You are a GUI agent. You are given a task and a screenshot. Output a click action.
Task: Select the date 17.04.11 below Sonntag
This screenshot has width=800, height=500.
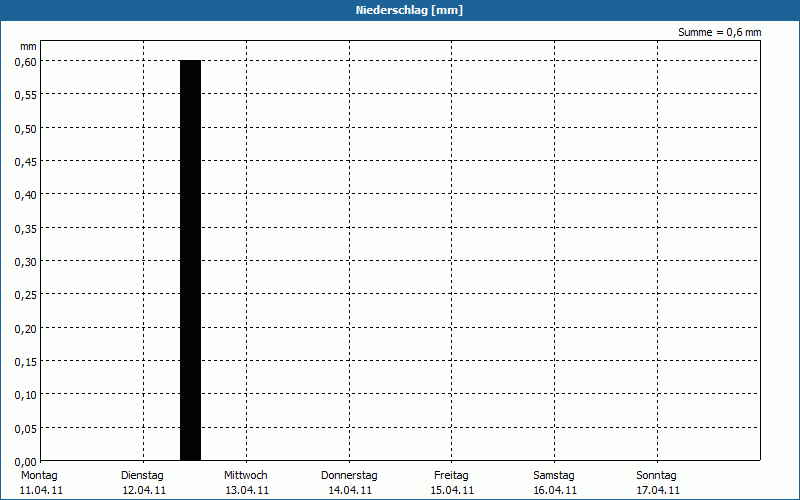pyautogui.click(x=658, y=490)
